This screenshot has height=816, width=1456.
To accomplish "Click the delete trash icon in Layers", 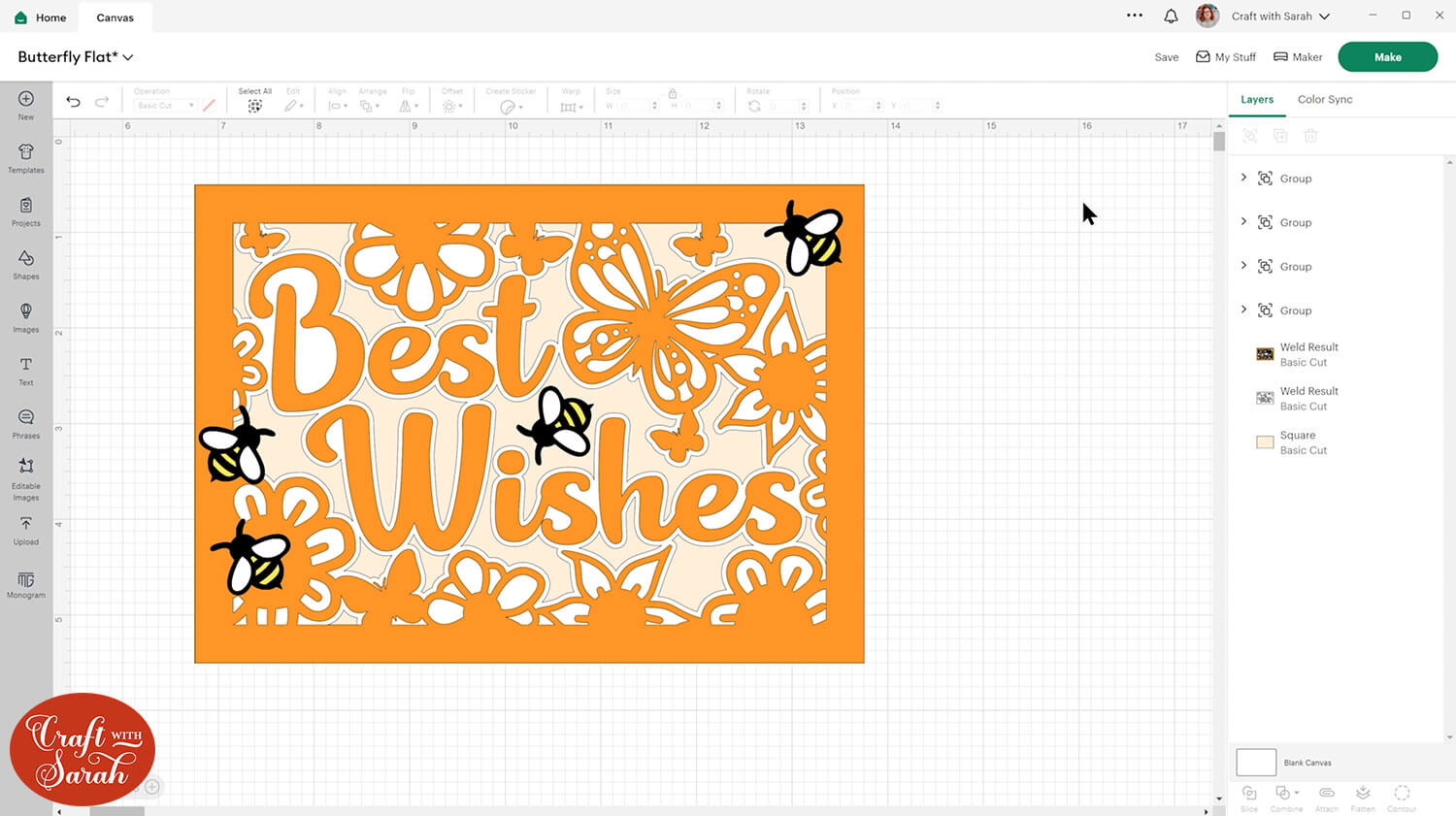I will pos(1310,136).
